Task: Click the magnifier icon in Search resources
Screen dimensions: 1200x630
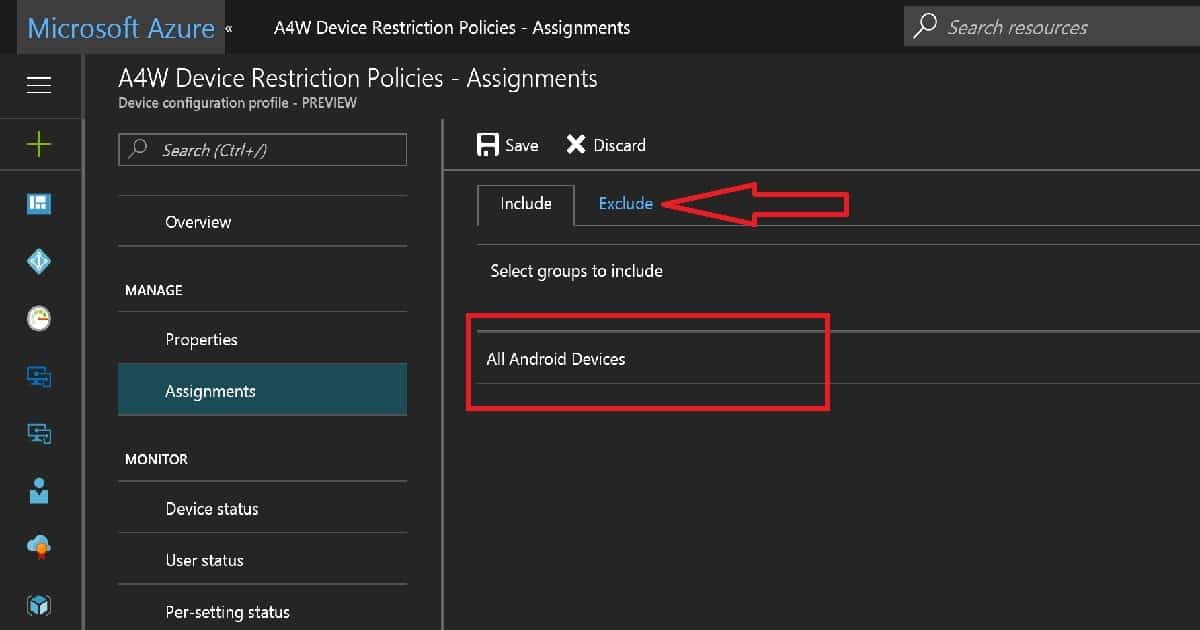Action: (x=927, y=26)
